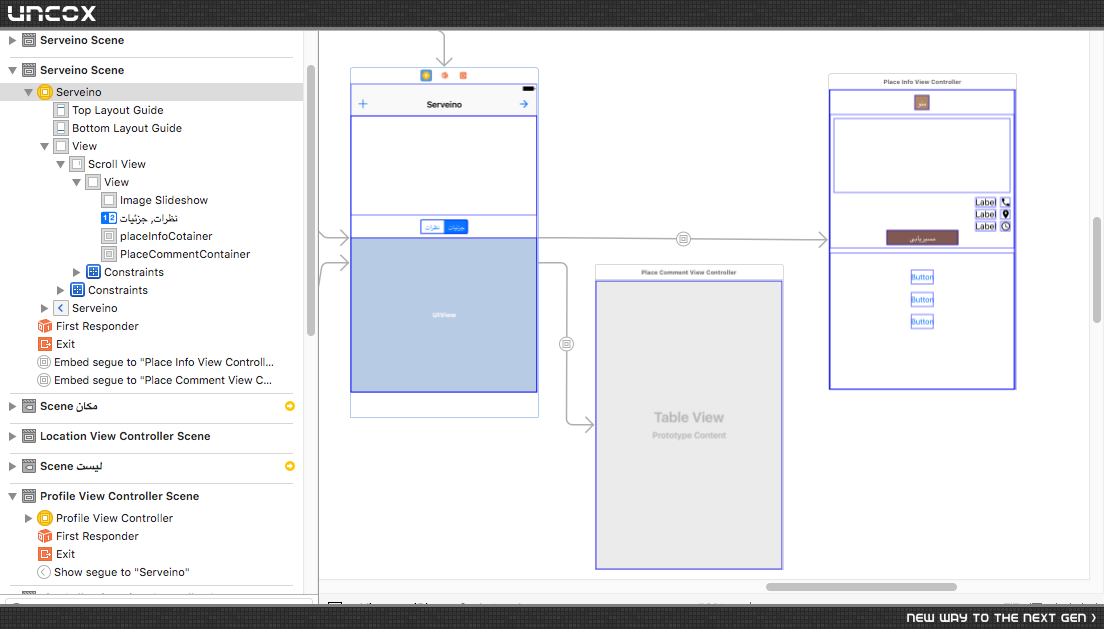
Task: Select the PlaceCommentContainer icon
Action: click(109, 254)
